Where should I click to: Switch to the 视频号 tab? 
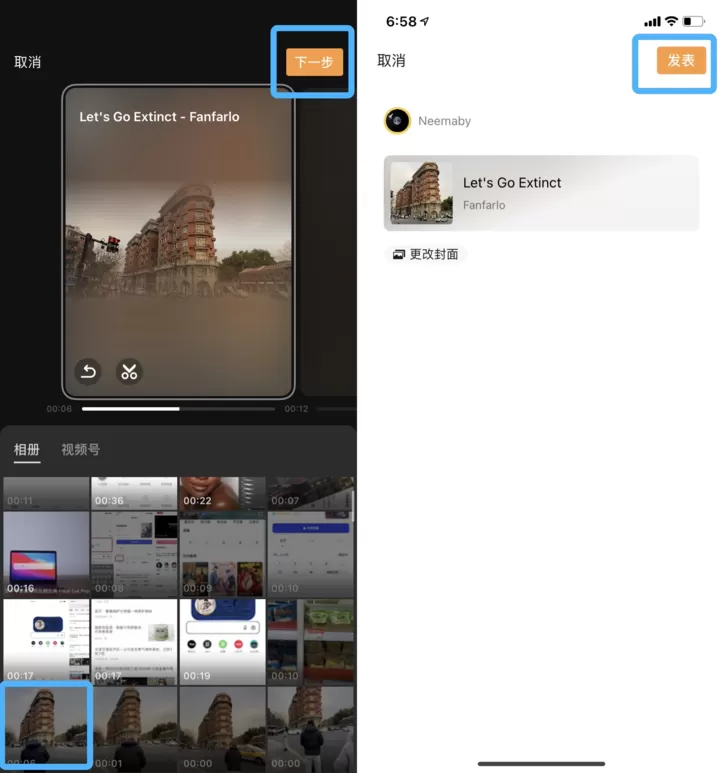(80, 450)
